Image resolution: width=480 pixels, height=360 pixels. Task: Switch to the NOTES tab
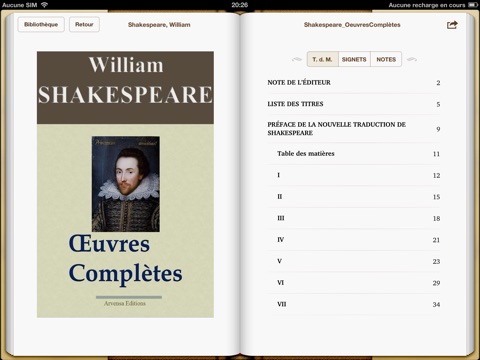point(386,59)
